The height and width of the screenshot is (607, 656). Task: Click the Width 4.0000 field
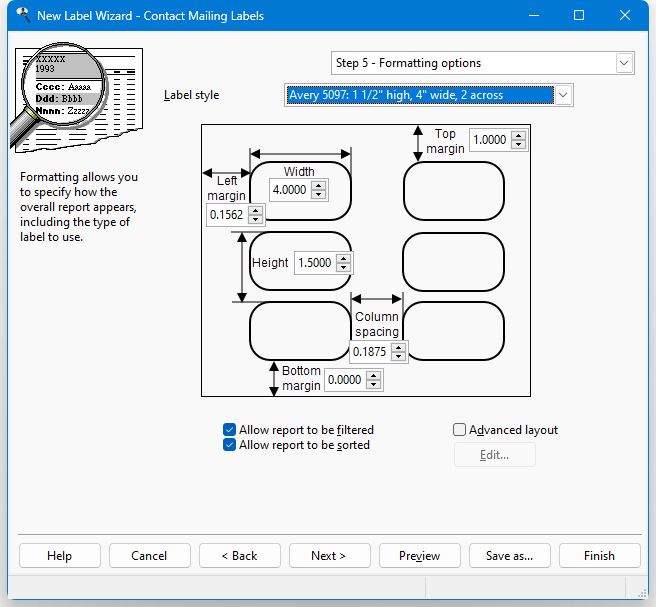point(291,190)
